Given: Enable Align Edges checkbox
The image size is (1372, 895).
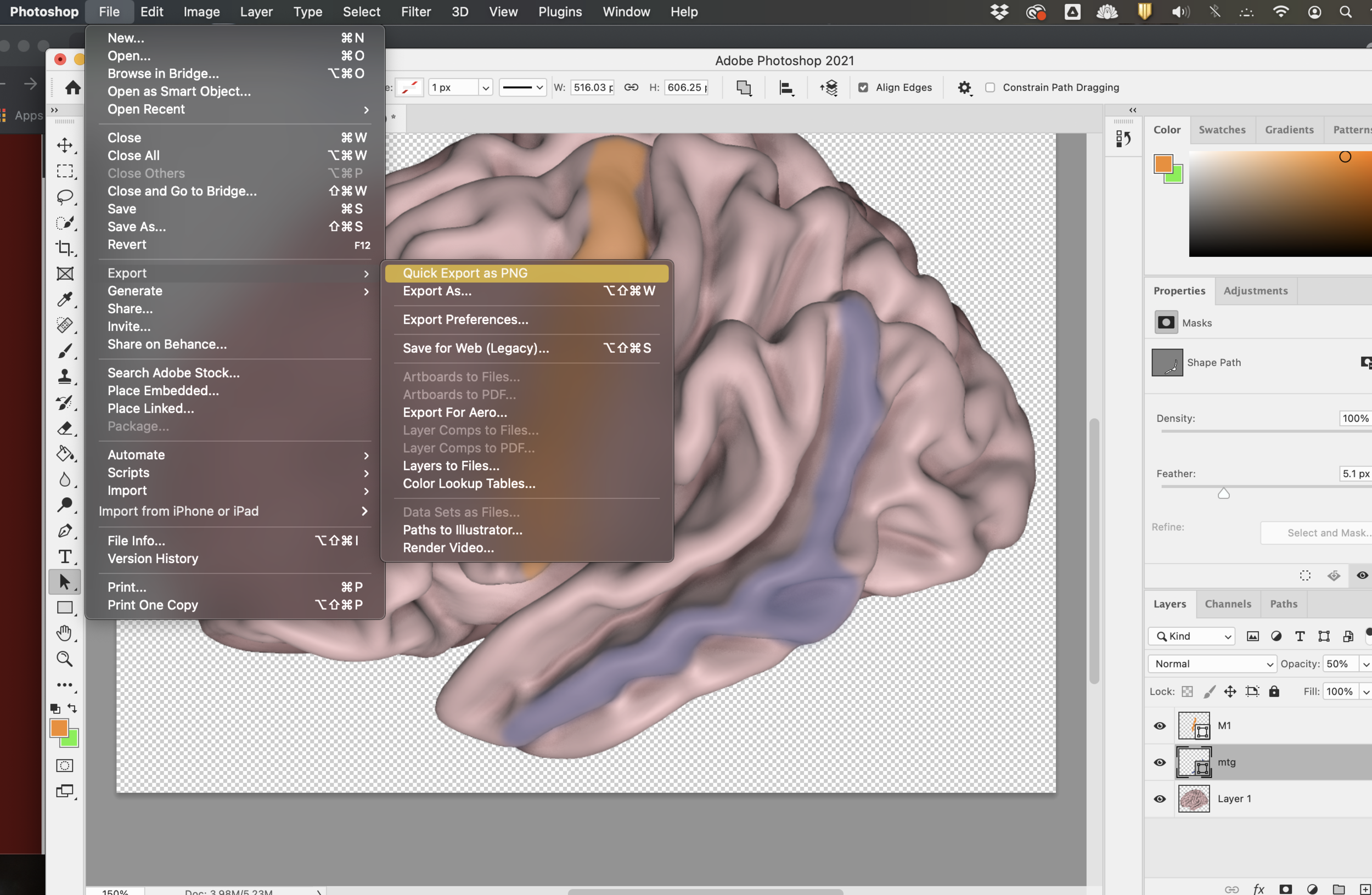Looking at the screenshot, I should 861,88.
